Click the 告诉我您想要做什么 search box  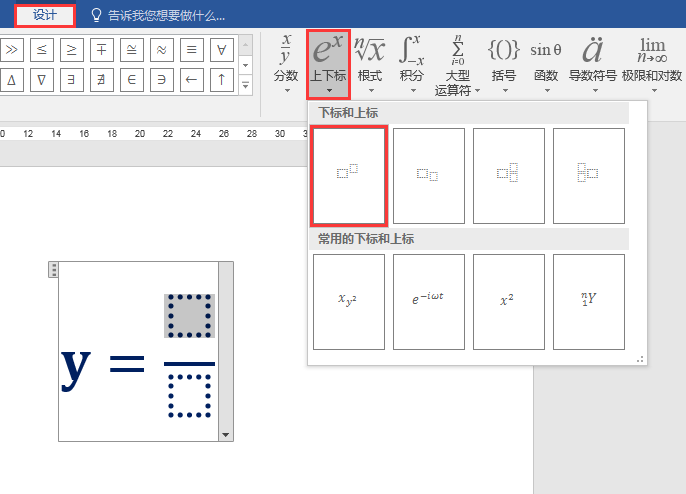pos(158,16)
